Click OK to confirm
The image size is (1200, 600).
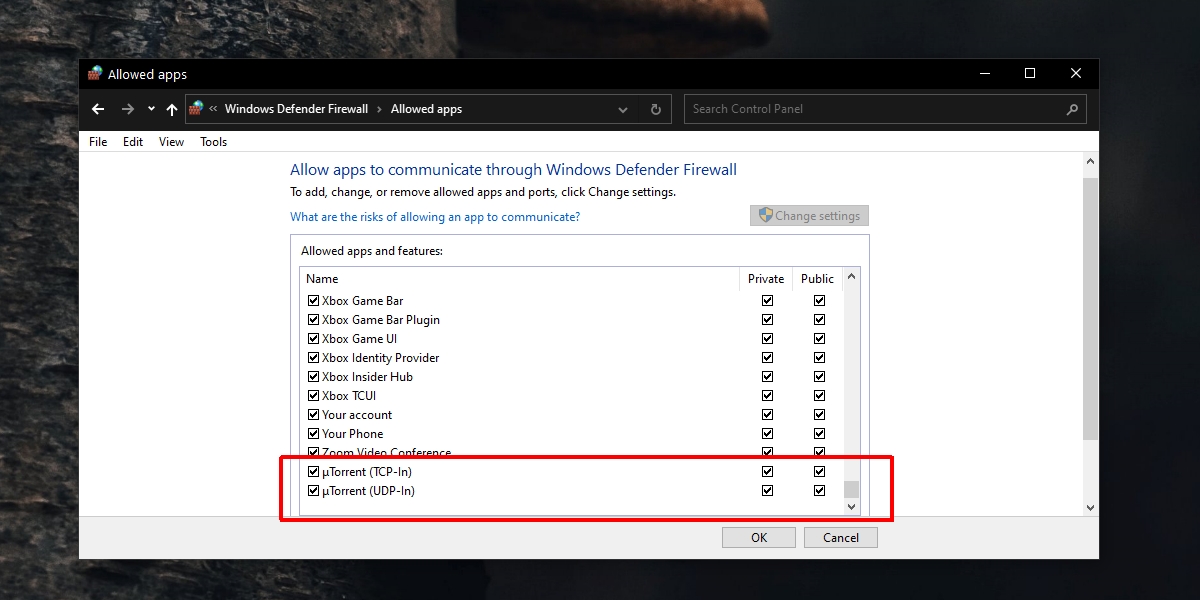click(x=759, y=537)
